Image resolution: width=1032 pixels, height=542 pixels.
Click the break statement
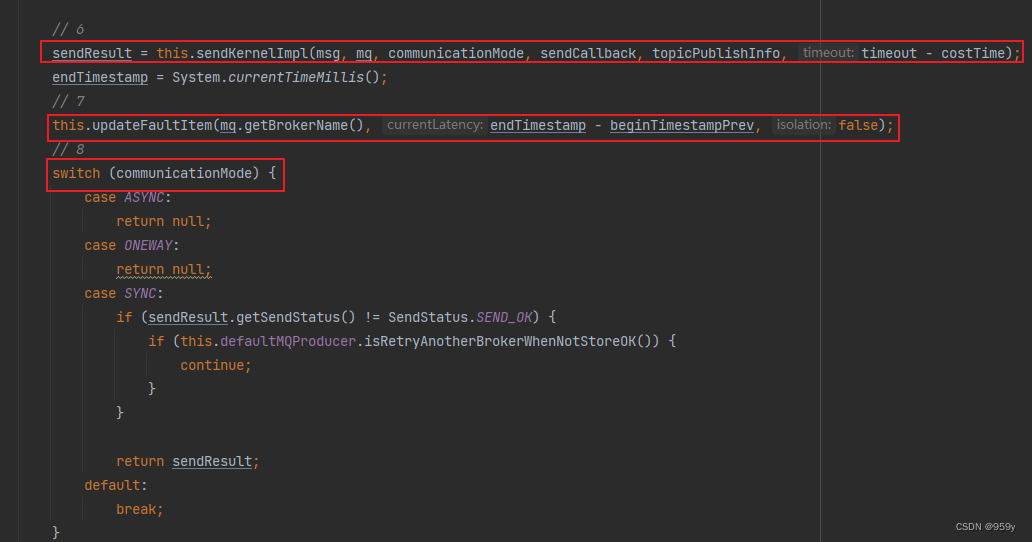point(140,510)
